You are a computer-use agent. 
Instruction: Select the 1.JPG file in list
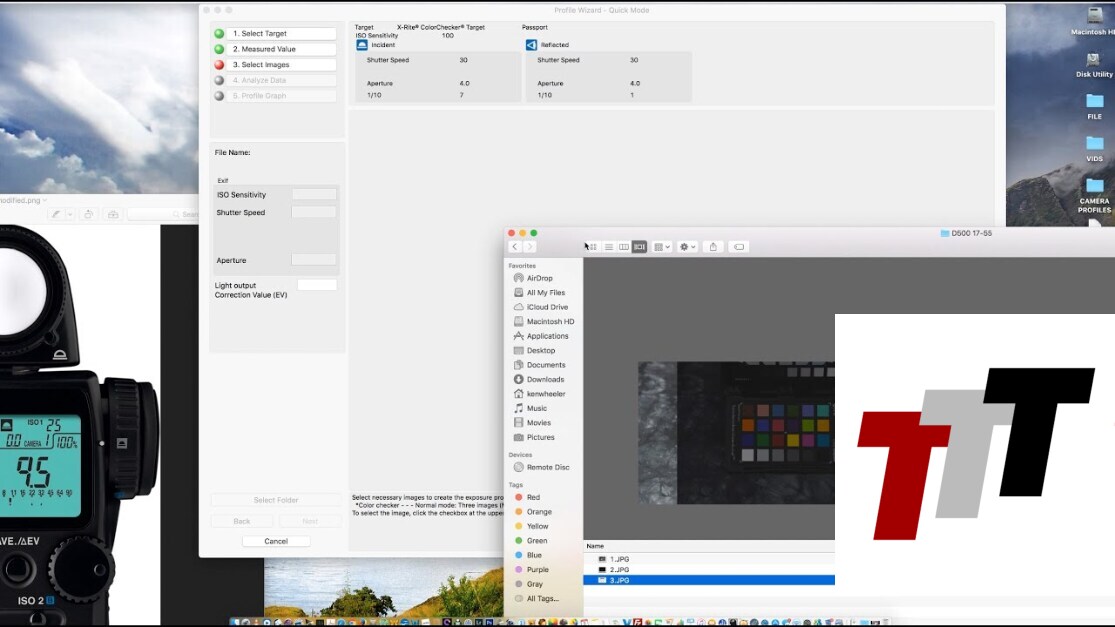click(x=619, y=559)
